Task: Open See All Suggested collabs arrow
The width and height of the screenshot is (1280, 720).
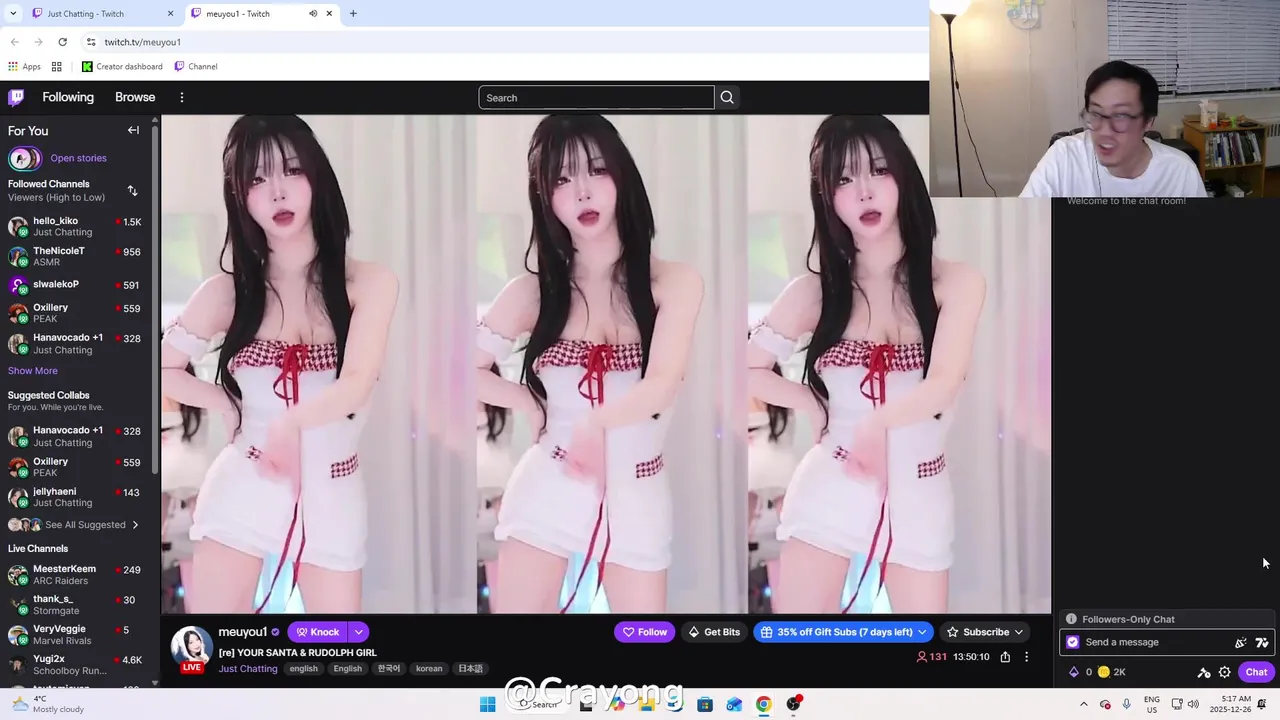Action: (x=135, y=524)
